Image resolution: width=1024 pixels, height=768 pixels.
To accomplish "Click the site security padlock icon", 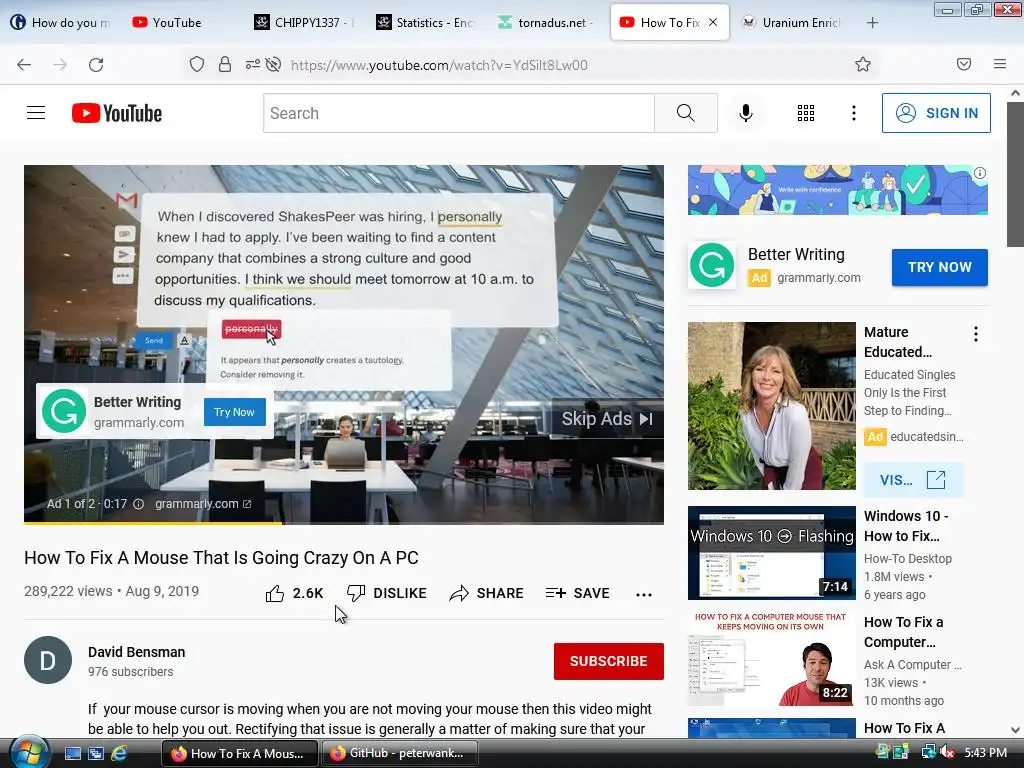I will pos(225,64).
